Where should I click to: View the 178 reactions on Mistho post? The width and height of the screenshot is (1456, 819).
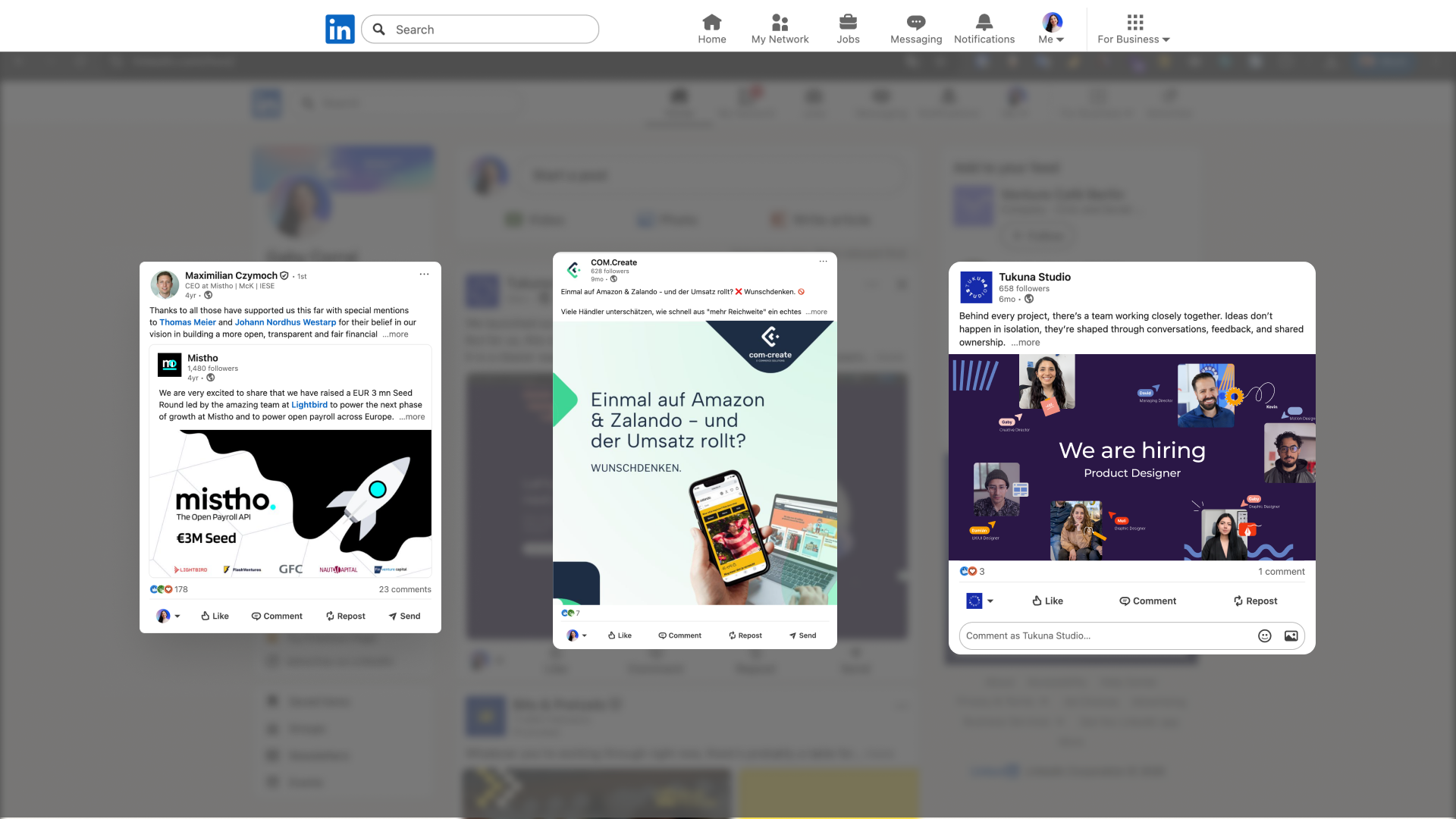pos(168,589)
